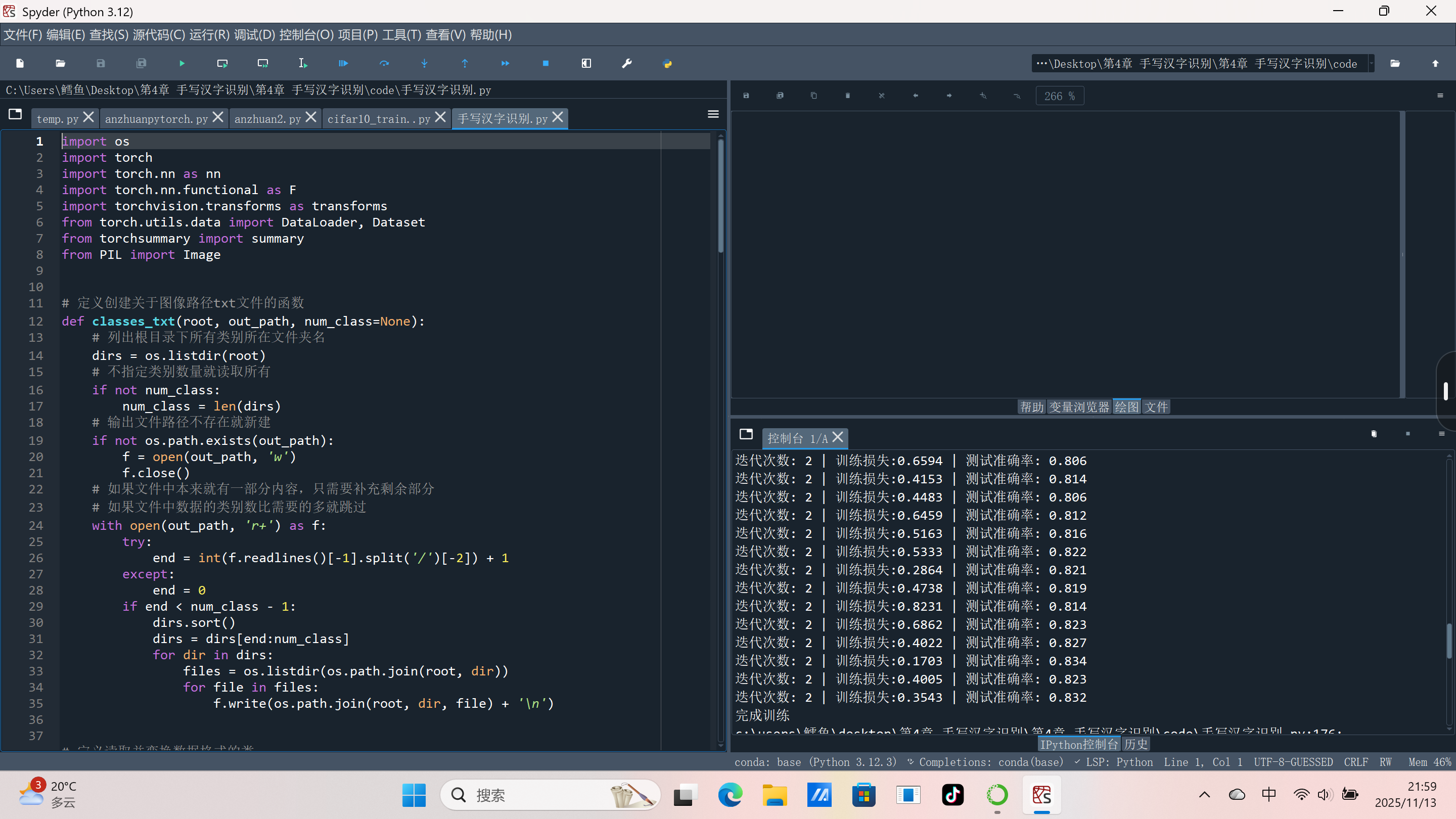This screenshot has height=819, width=1456.
Task: Expand the working directory path dropdown
Action: click(1371, 63)
